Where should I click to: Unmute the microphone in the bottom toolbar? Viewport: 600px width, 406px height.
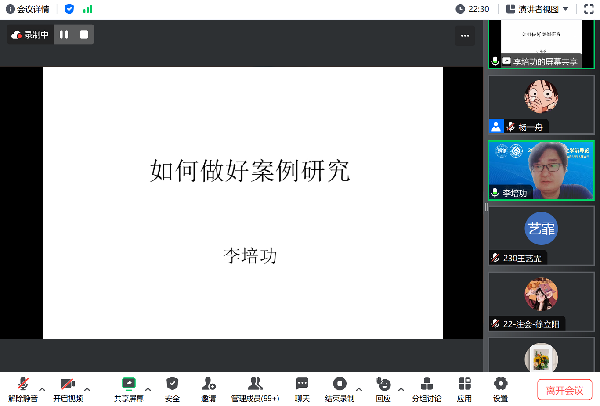click(x=22, y=385)
